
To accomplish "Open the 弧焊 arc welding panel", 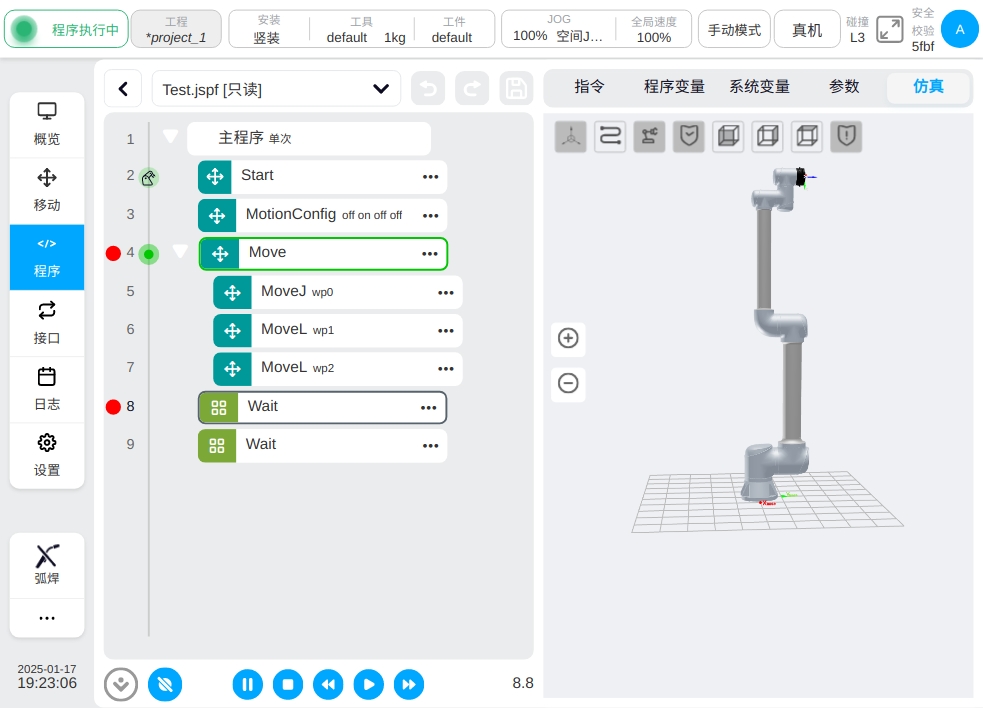I will pyautogui.click(x=47, y=565).
